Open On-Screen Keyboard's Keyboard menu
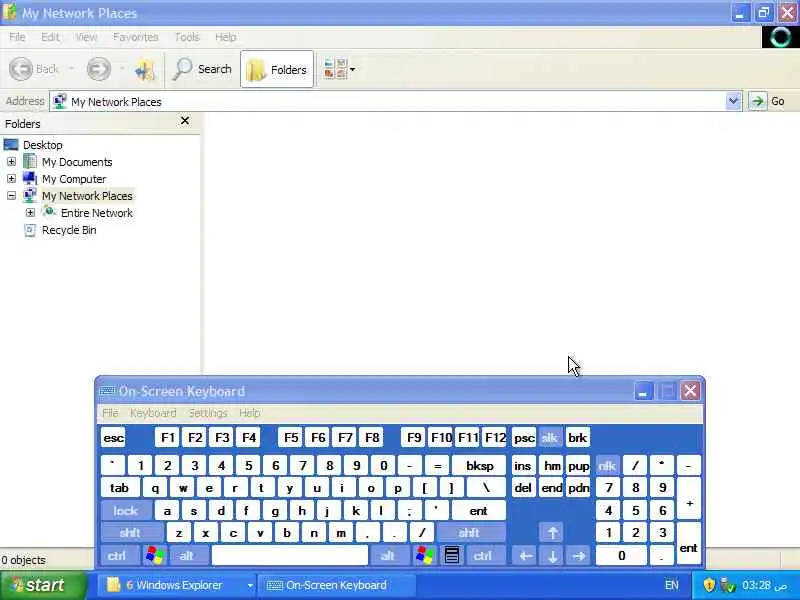Viewport: 800px width, 600px height. [x=153, y=413]
